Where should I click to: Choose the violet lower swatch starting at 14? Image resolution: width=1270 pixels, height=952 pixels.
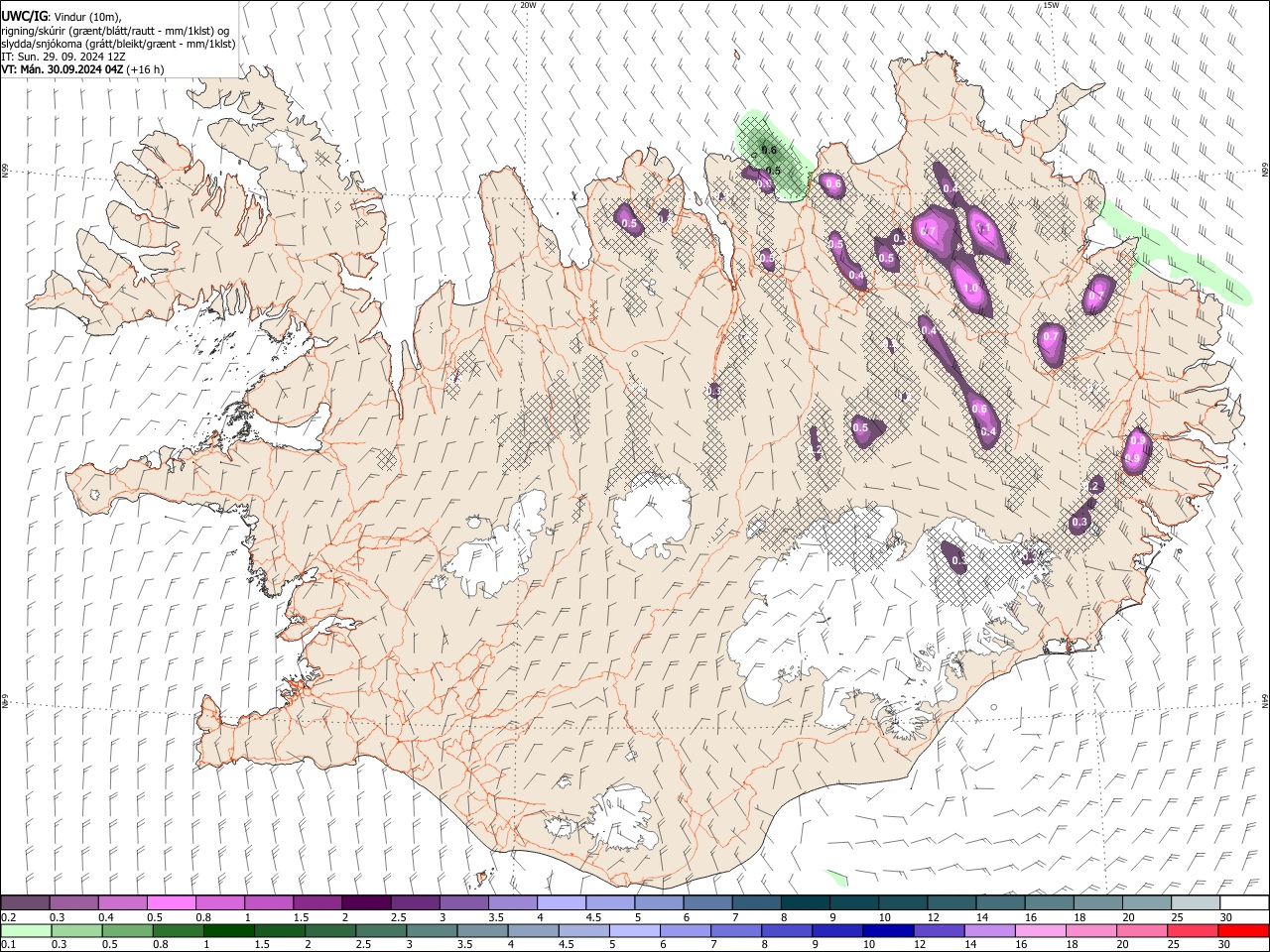tap(989, 930)
